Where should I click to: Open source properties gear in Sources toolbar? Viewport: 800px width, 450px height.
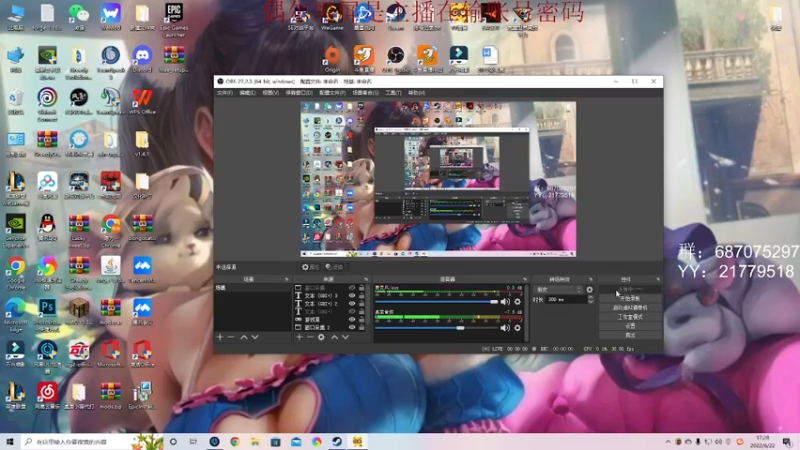[x=321, y=337]
